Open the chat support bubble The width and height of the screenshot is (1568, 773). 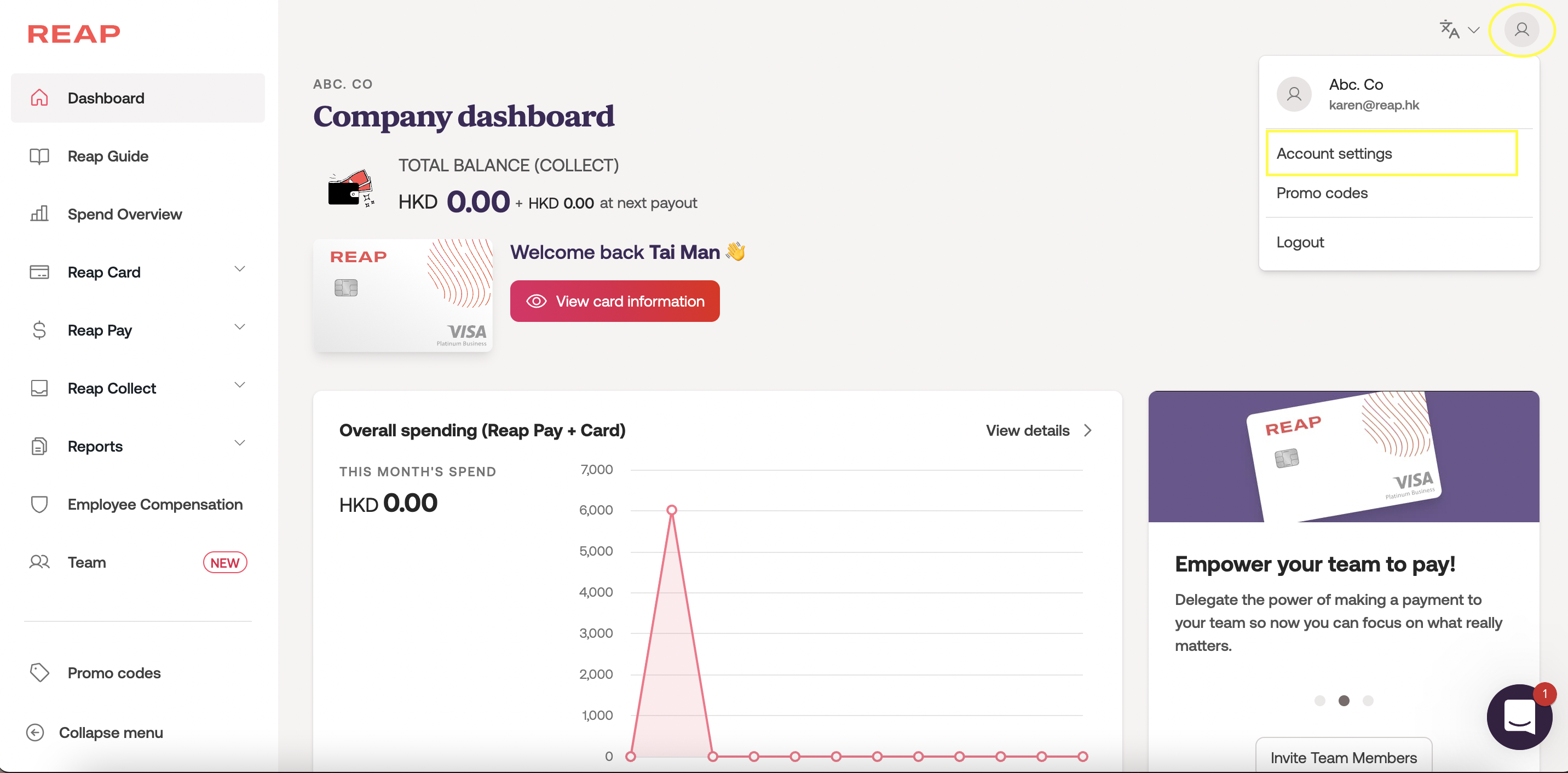(x=1519, y=717)
